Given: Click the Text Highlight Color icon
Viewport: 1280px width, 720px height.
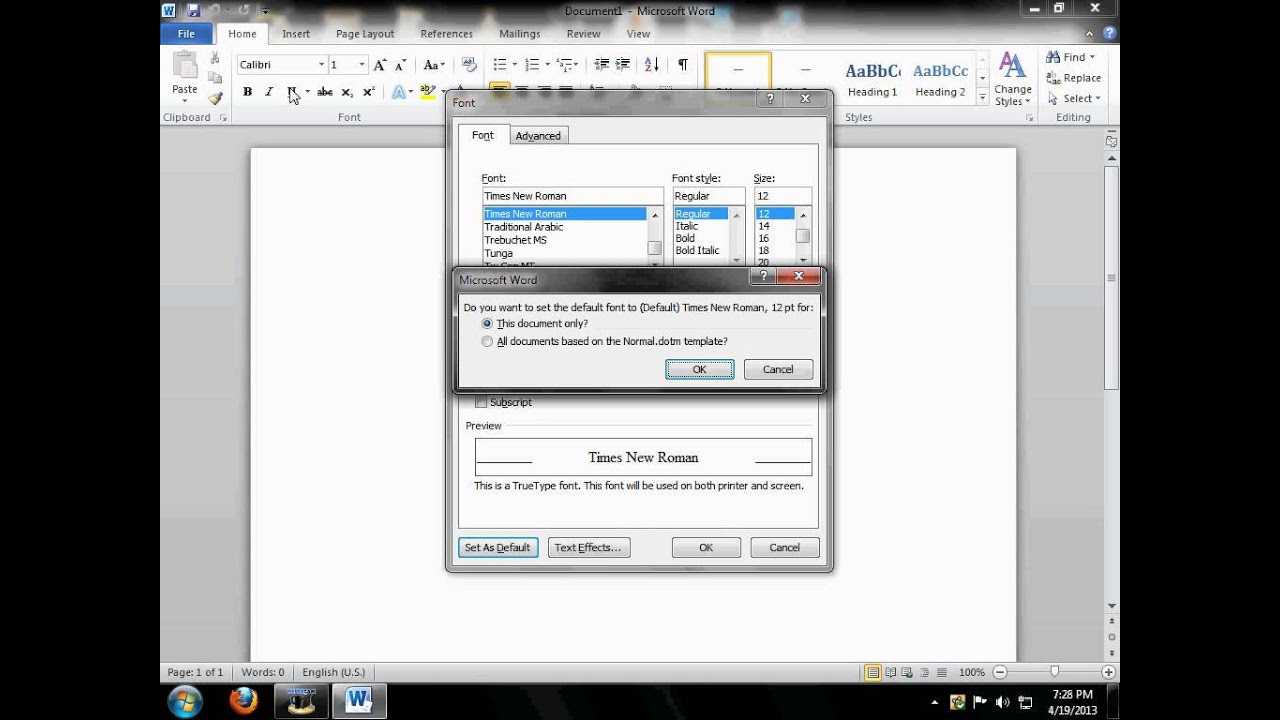Looking at the screenshot, I should pos(428,92).
